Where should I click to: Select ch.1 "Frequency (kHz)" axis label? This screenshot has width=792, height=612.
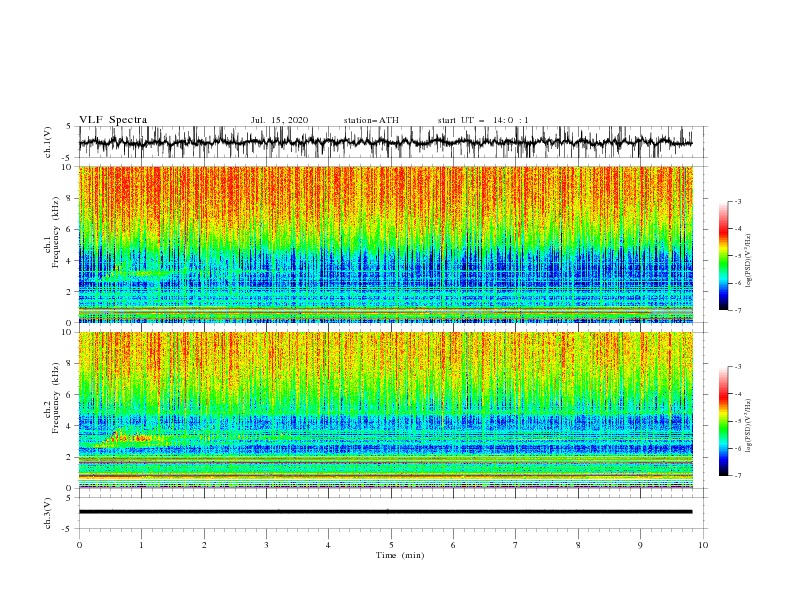tap(56, 231)
